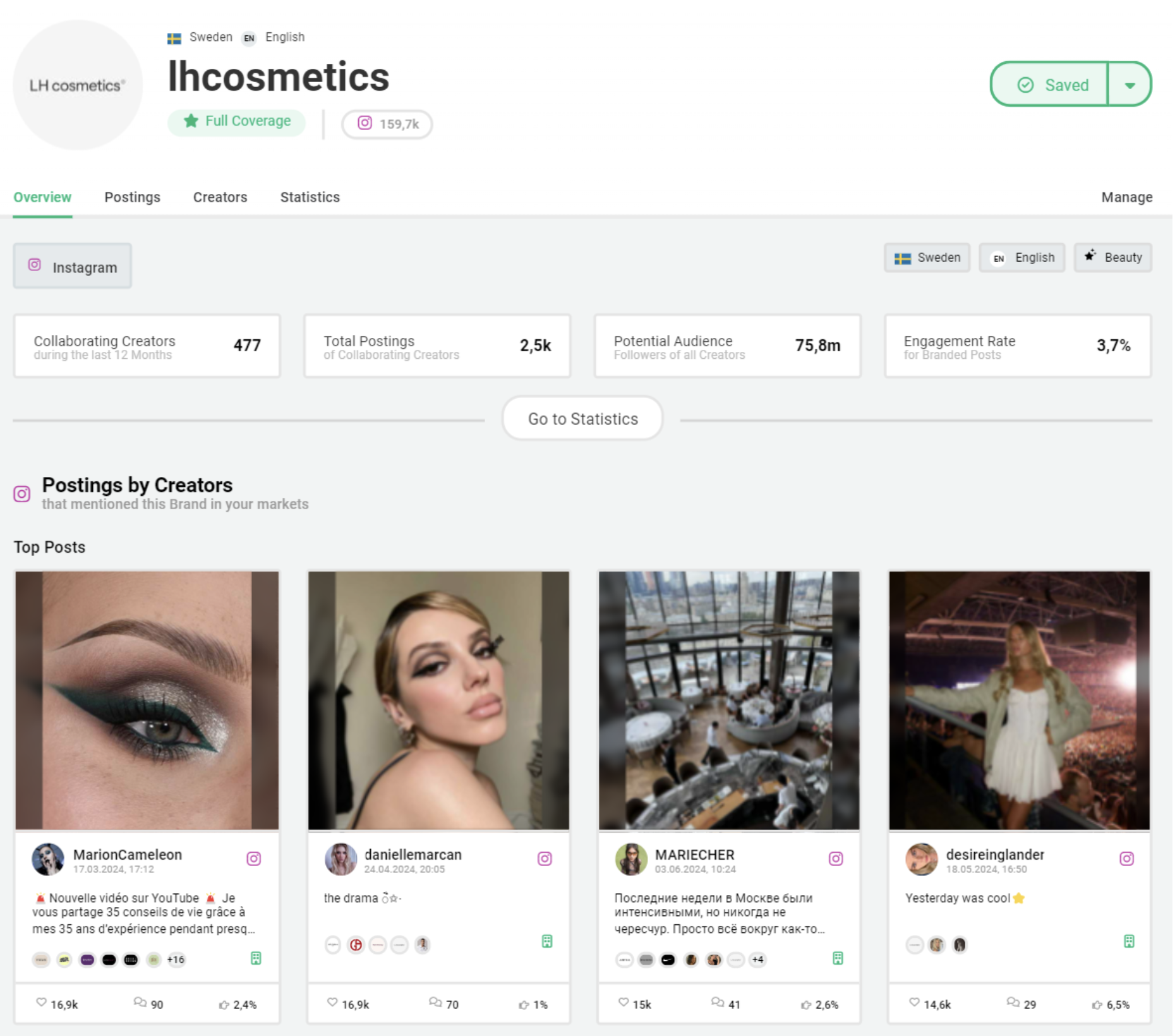This screenshot has width=1175, height=1036.
Task: Toggle the Beauty category filter chip
Action: (1112, 258)
